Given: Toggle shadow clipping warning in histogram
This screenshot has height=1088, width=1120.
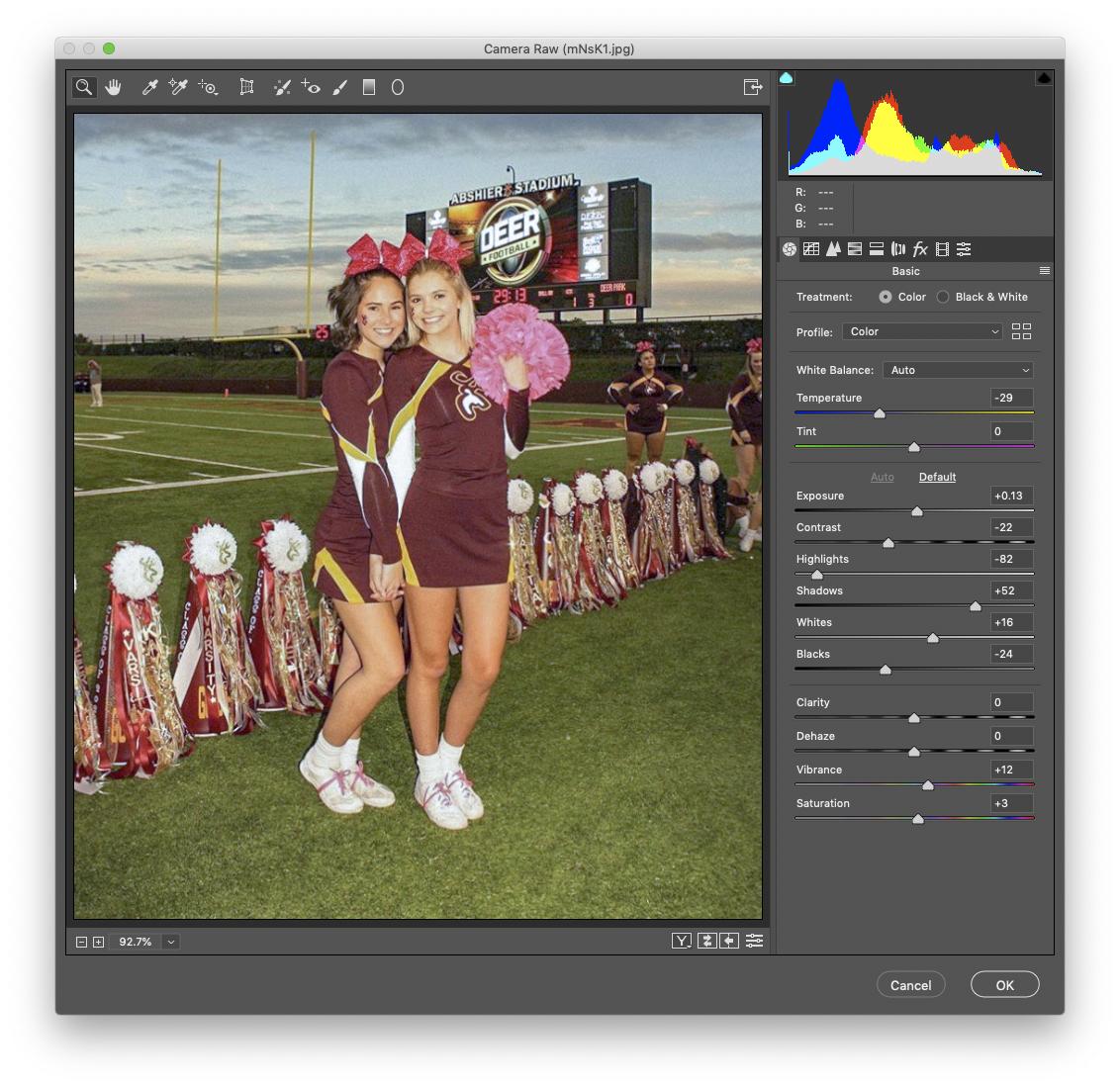Looking at the screenshot, I should tap(786, 78).
